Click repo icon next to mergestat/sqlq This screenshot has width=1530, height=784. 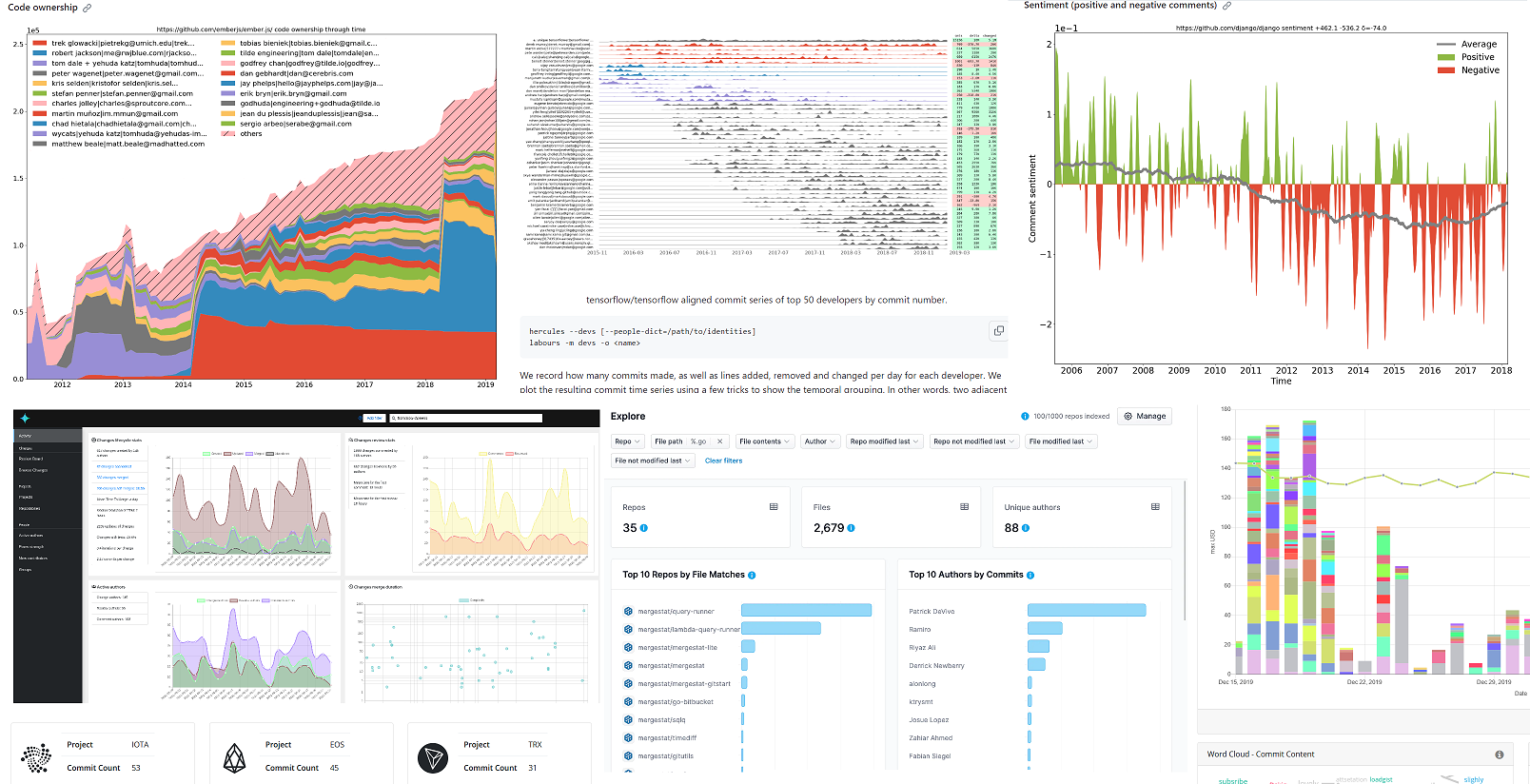pyautogui.click(x=628, y=720)
